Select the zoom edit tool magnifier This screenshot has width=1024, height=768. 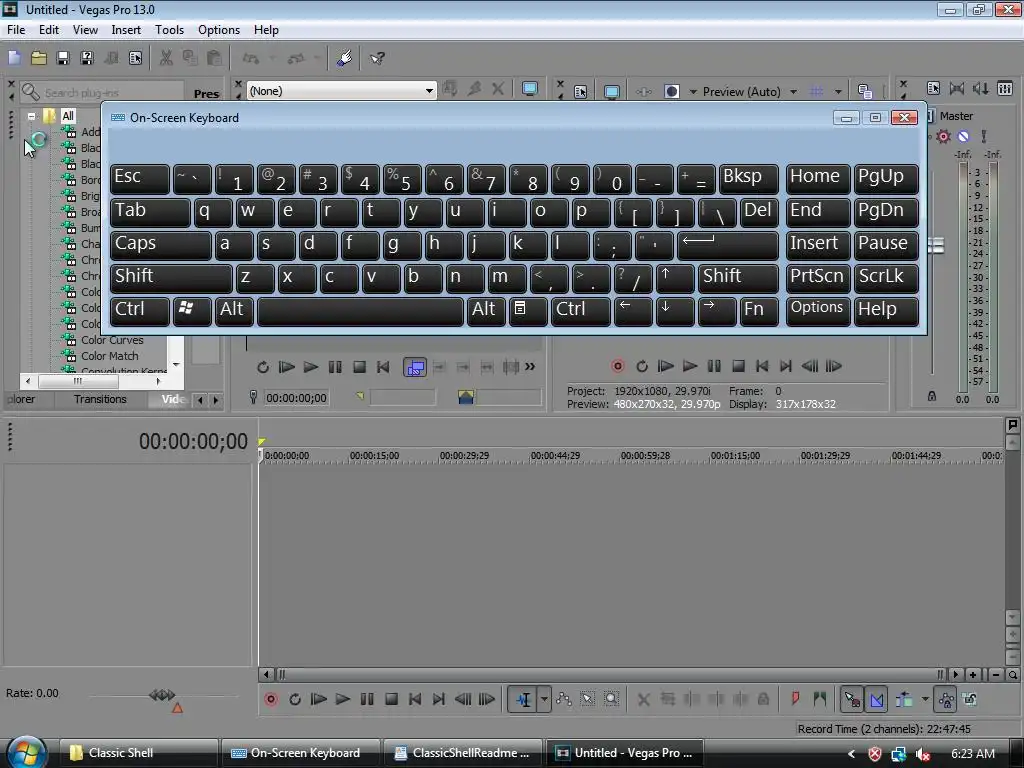[611, 699]
